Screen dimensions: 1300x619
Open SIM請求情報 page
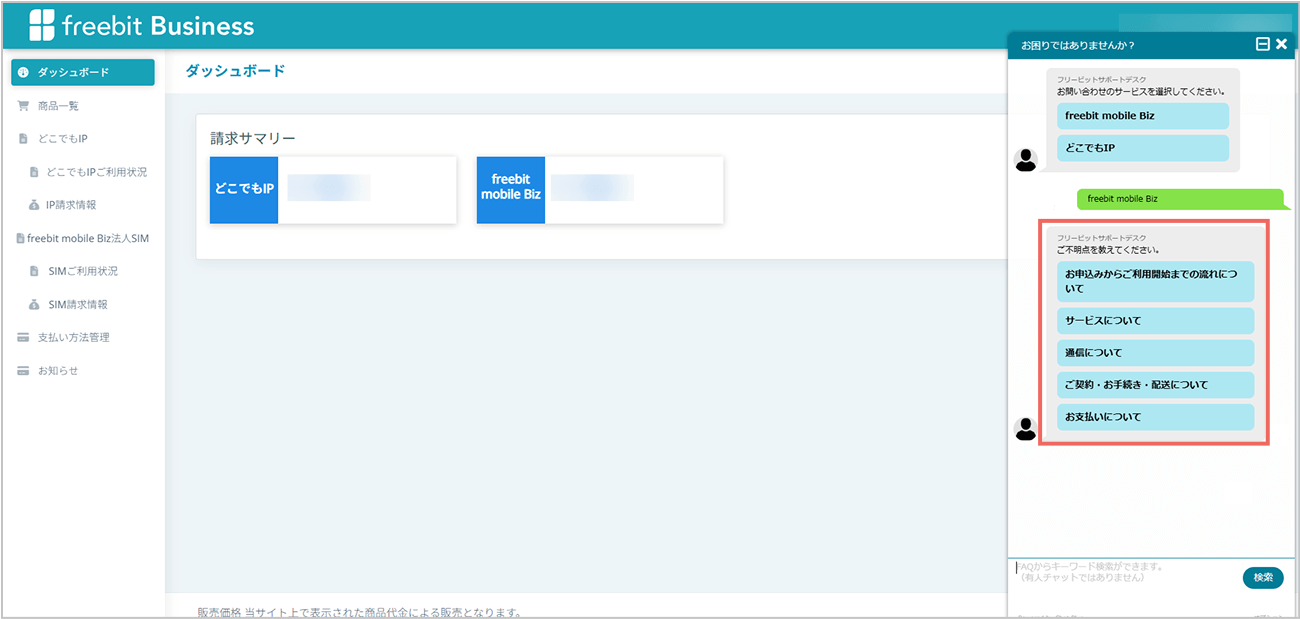(78, 304)
